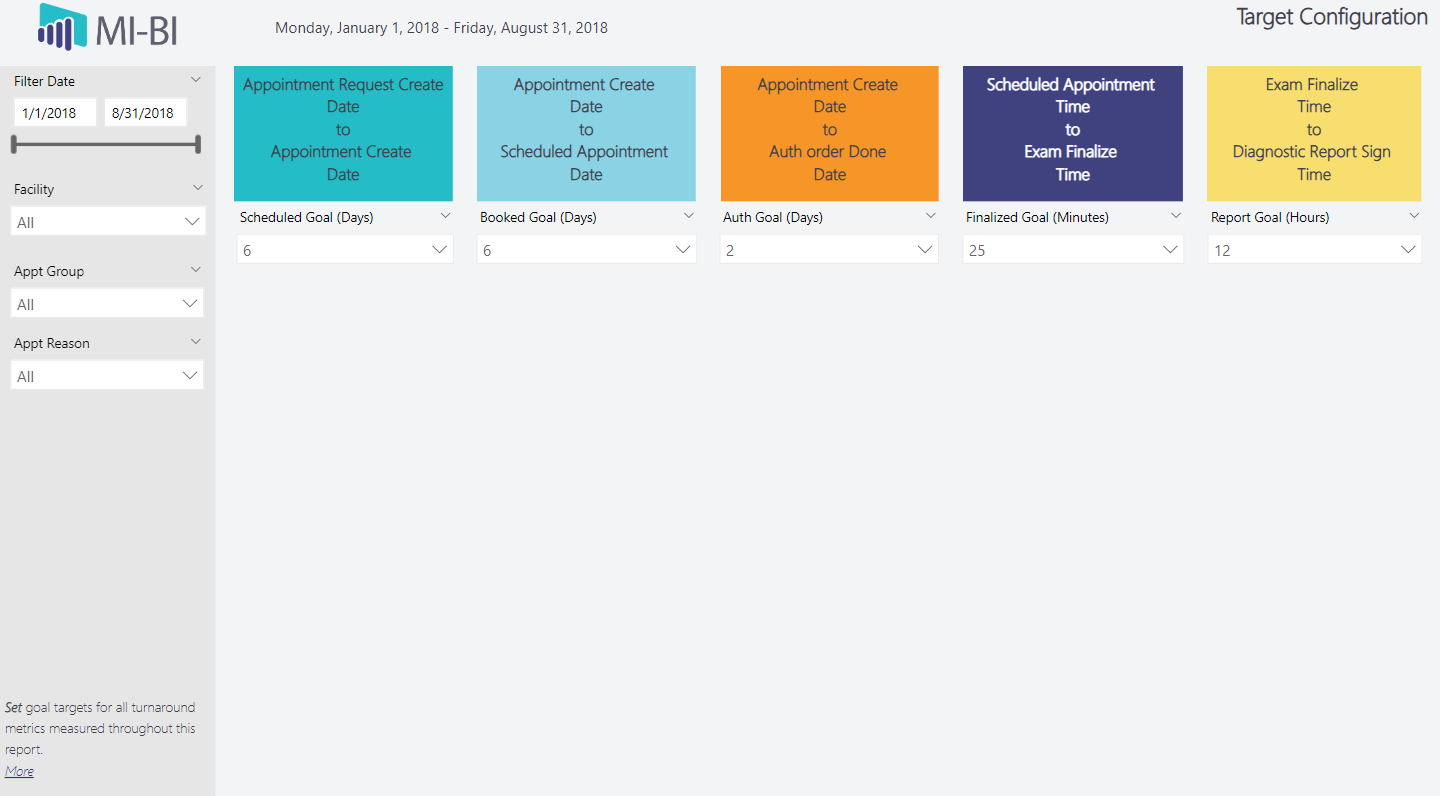
Task: Click the Report Goal (Hours) label
Action: (x=1270, y=217)
